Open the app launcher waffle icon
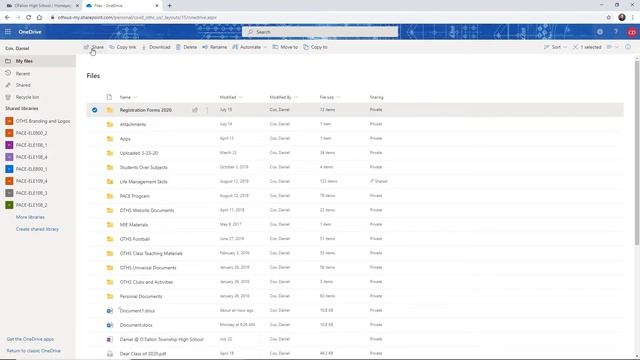 point(8,32)
